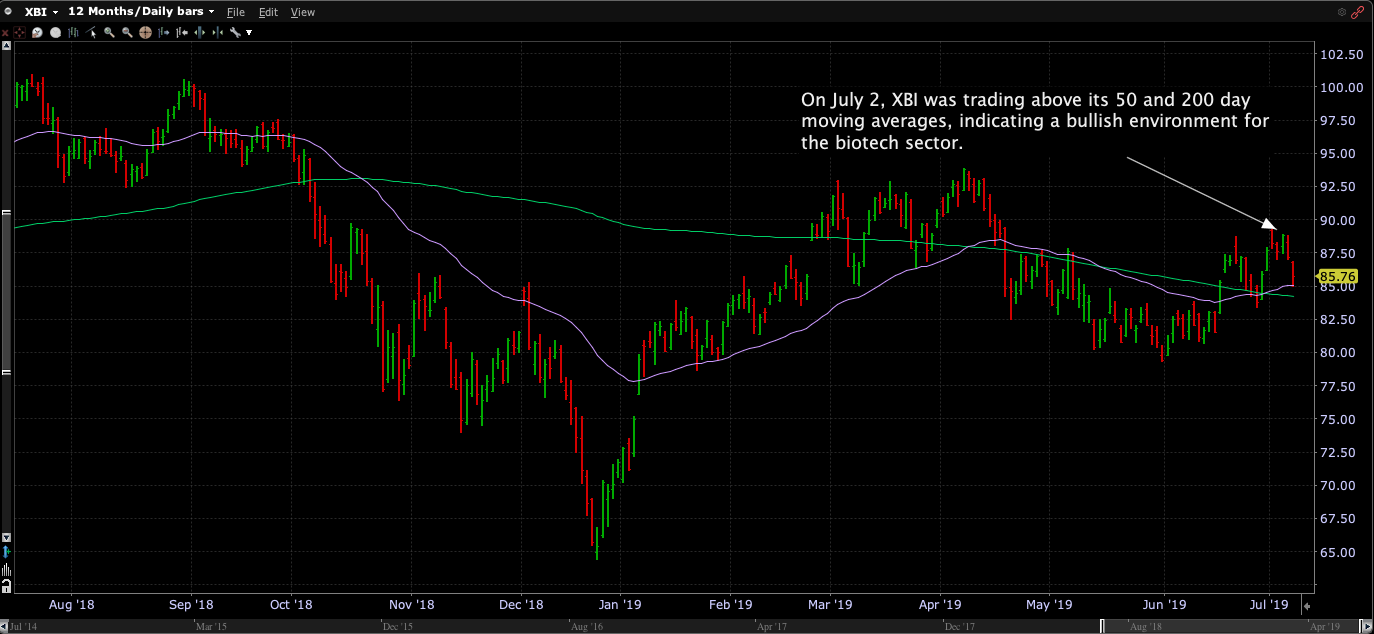Screen dimensions: 1374x634
Task: Click the Aug '18 date axis label
Action: point(71,605)
